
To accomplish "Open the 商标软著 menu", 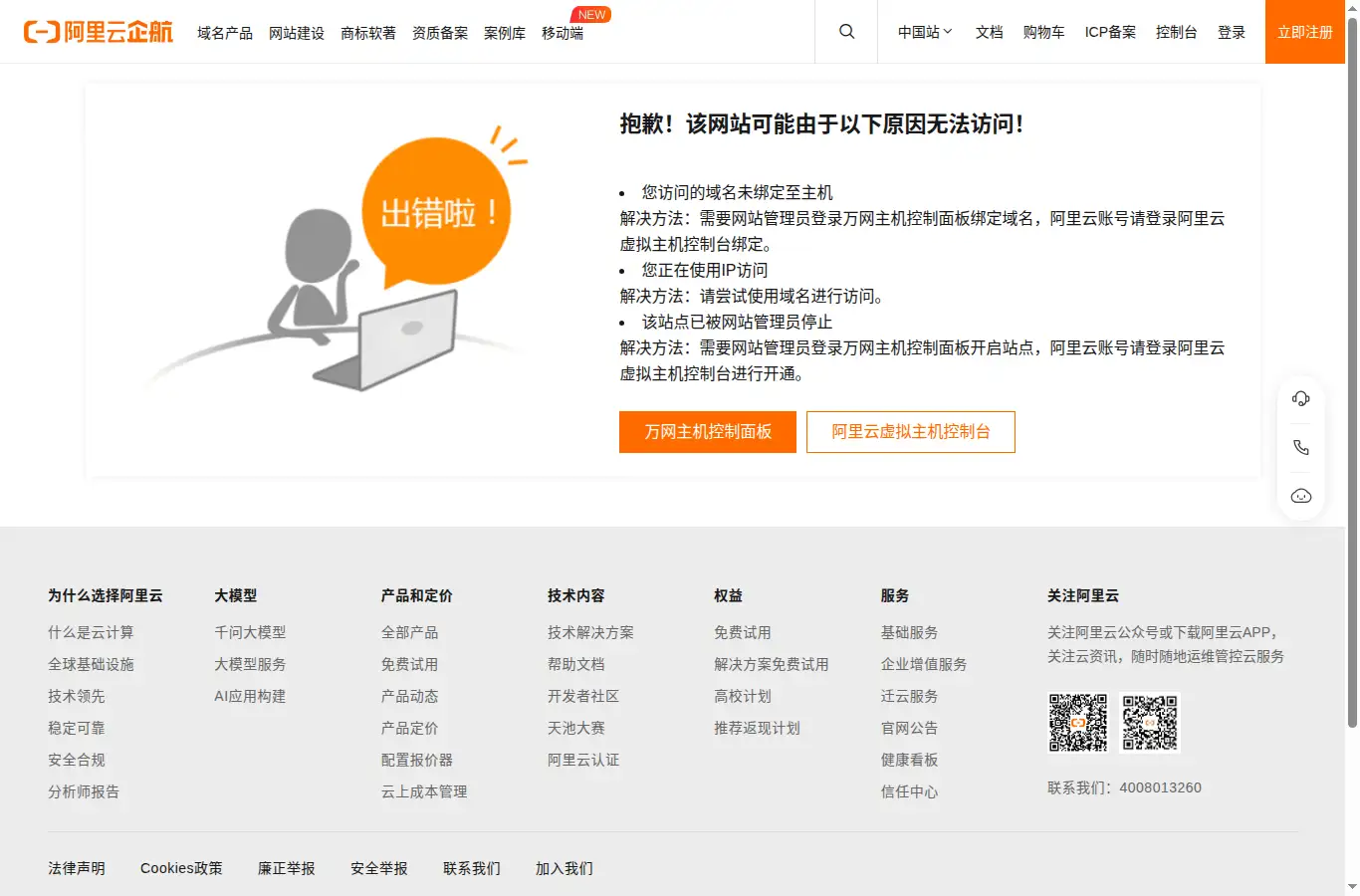I will (x=368, y=33).
